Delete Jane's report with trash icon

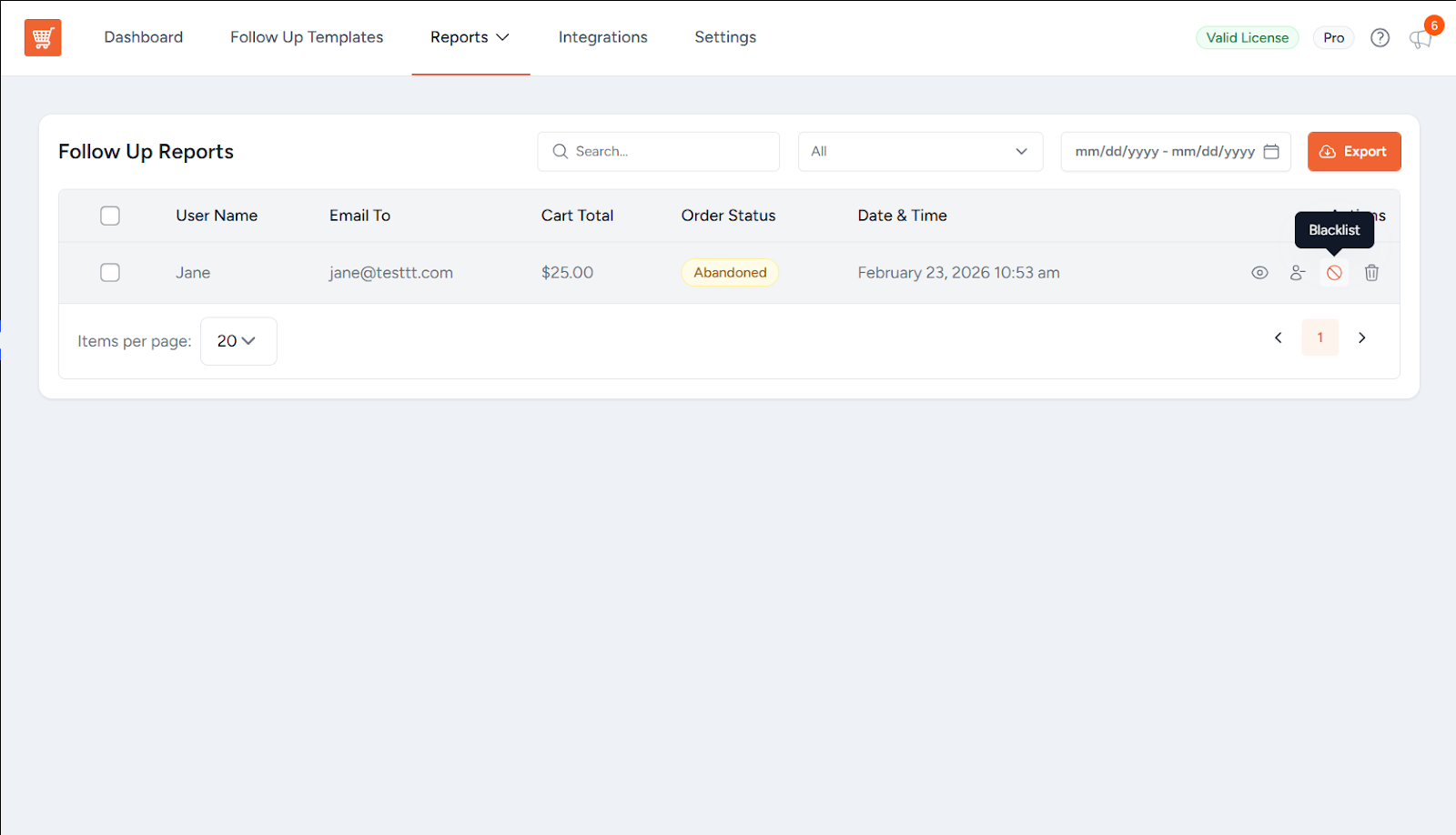tap(1371, 273)
